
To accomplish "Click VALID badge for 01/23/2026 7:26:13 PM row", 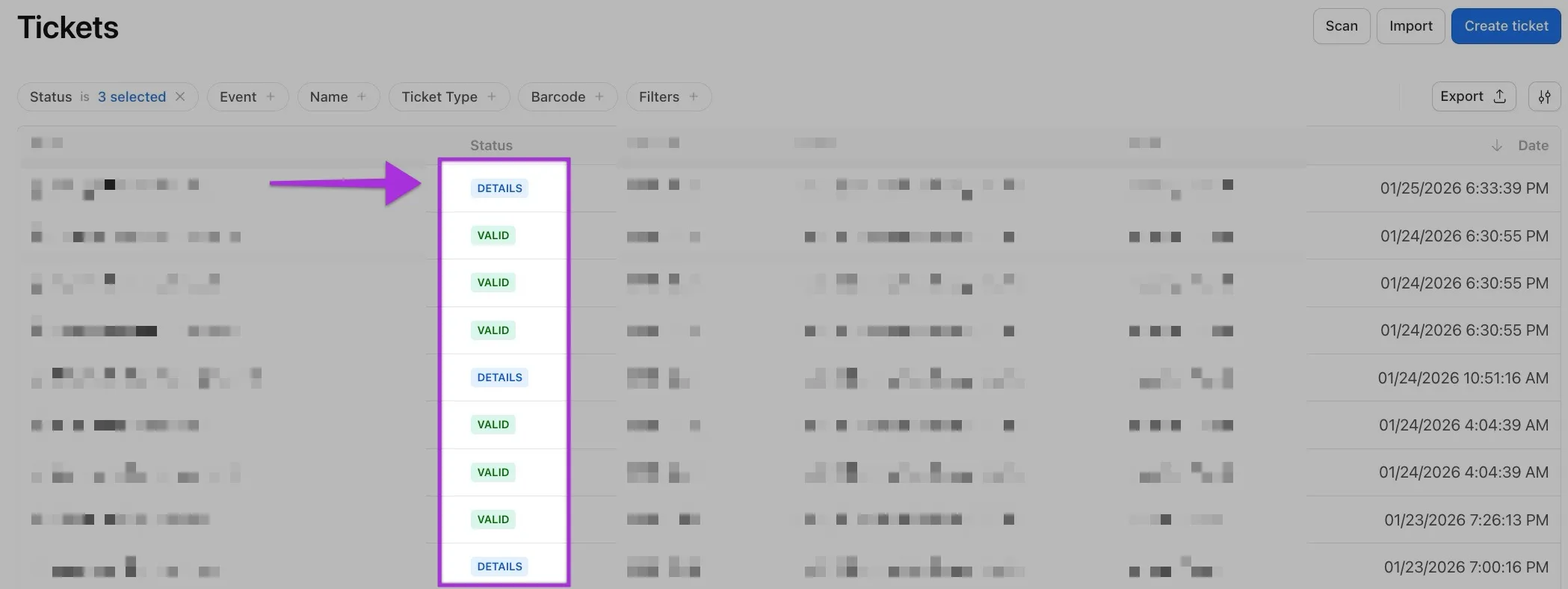I will [x=493, y=519].
